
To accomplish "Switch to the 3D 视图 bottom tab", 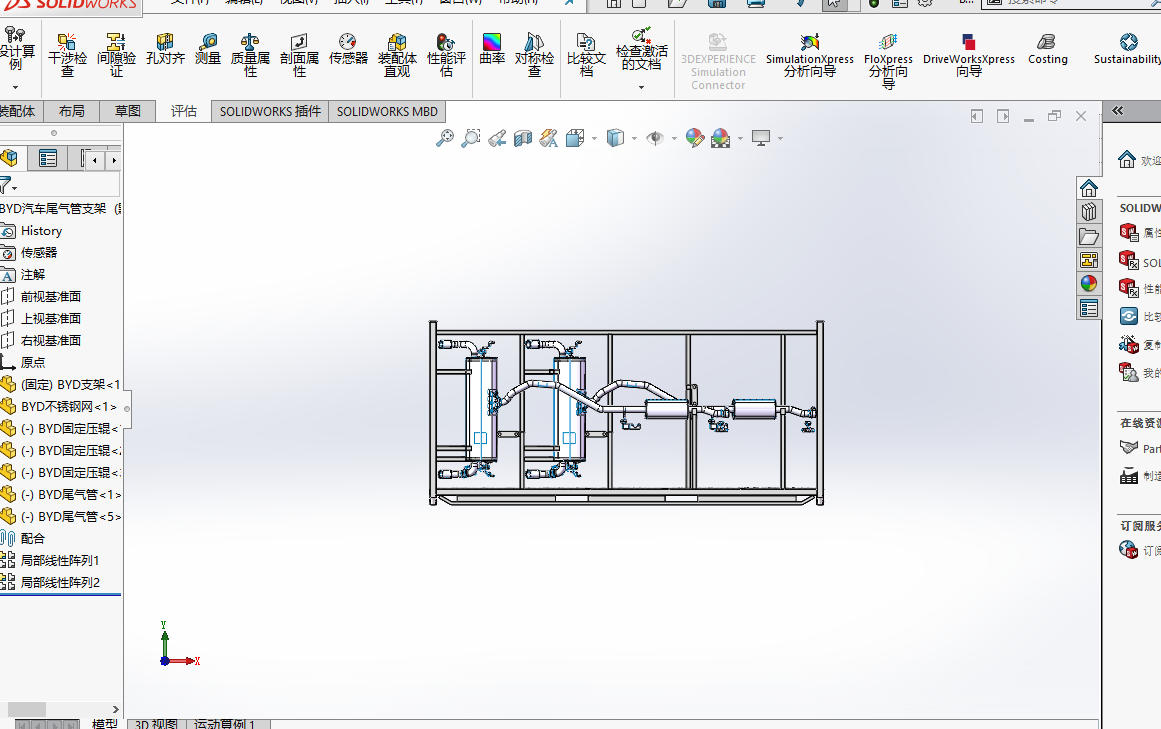I will [x=156, y=724].
